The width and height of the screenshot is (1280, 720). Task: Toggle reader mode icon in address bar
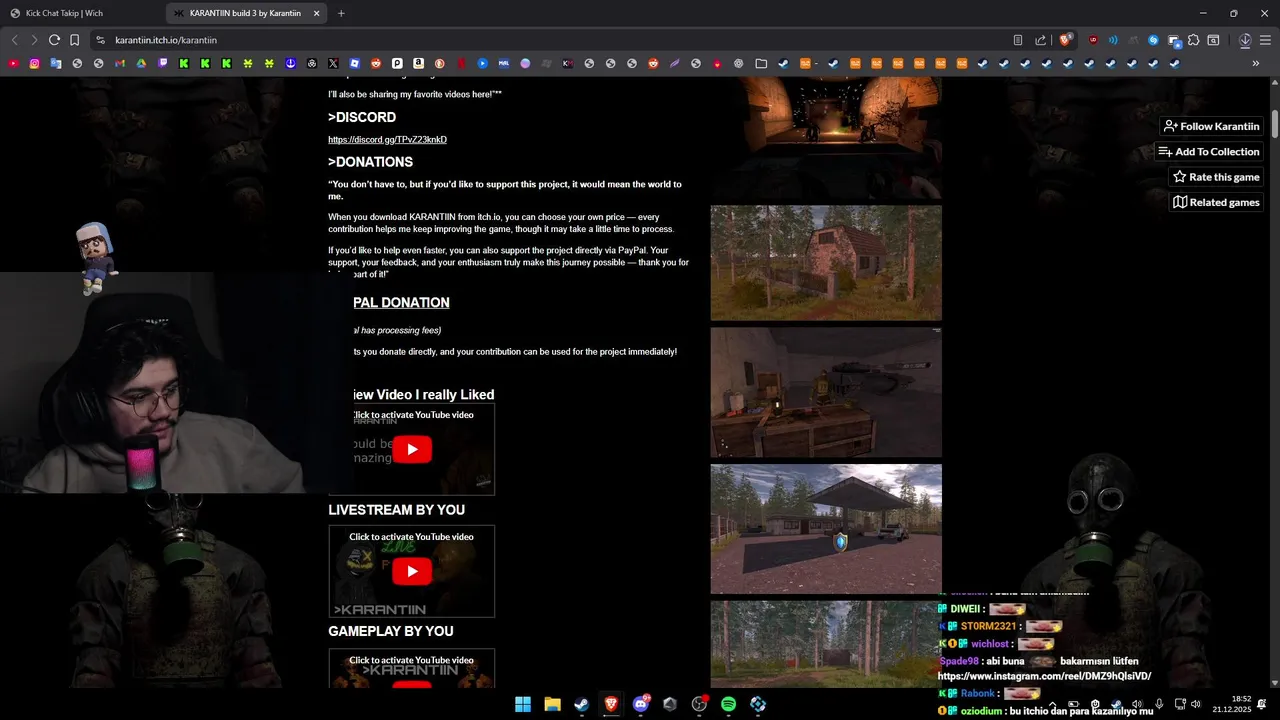[1018, 40]
